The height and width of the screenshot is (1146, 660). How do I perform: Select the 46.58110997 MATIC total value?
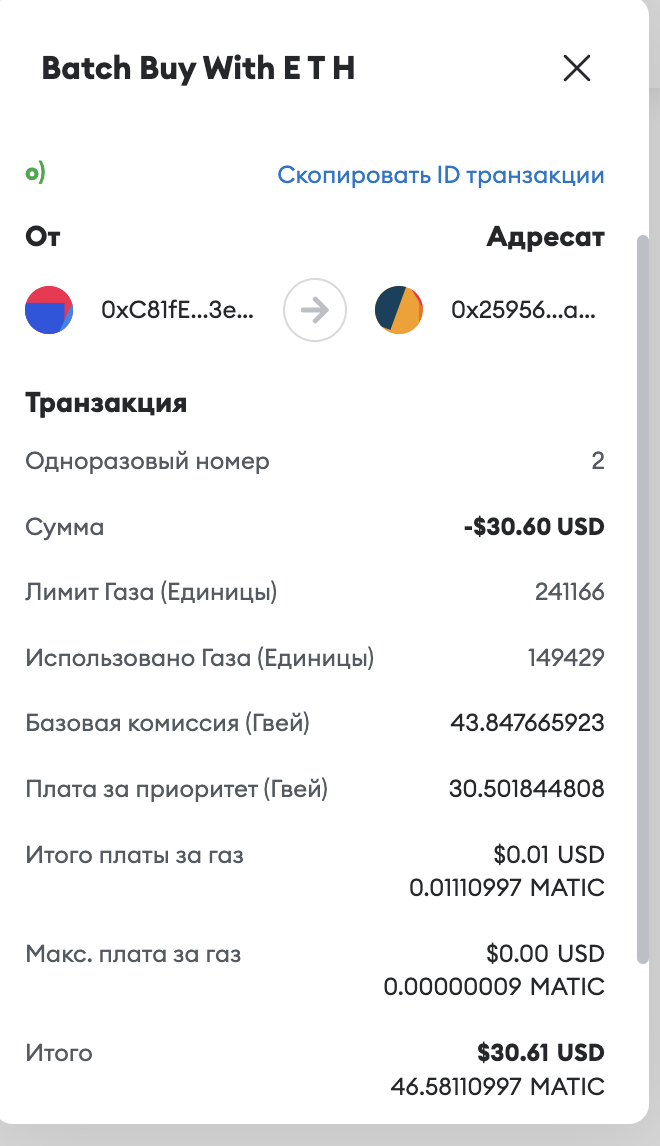tap(497, 1085)
